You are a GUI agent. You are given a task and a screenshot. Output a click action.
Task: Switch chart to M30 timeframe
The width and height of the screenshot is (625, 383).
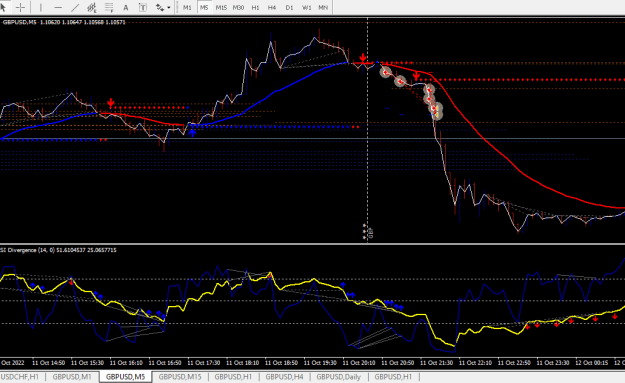click(x=238, y=7)
